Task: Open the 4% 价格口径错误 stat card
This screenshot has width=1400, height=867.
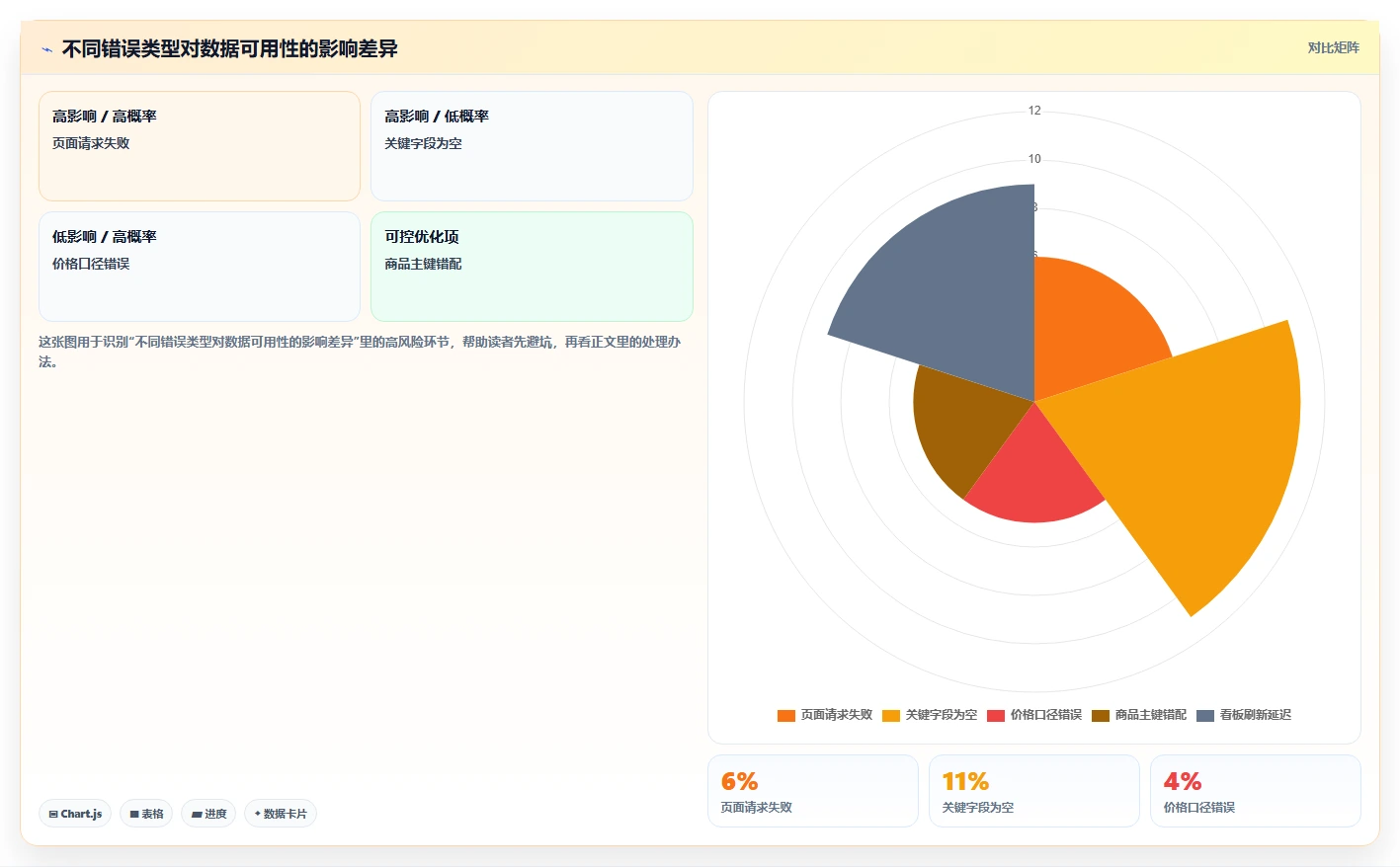Action: (1256, 791)
